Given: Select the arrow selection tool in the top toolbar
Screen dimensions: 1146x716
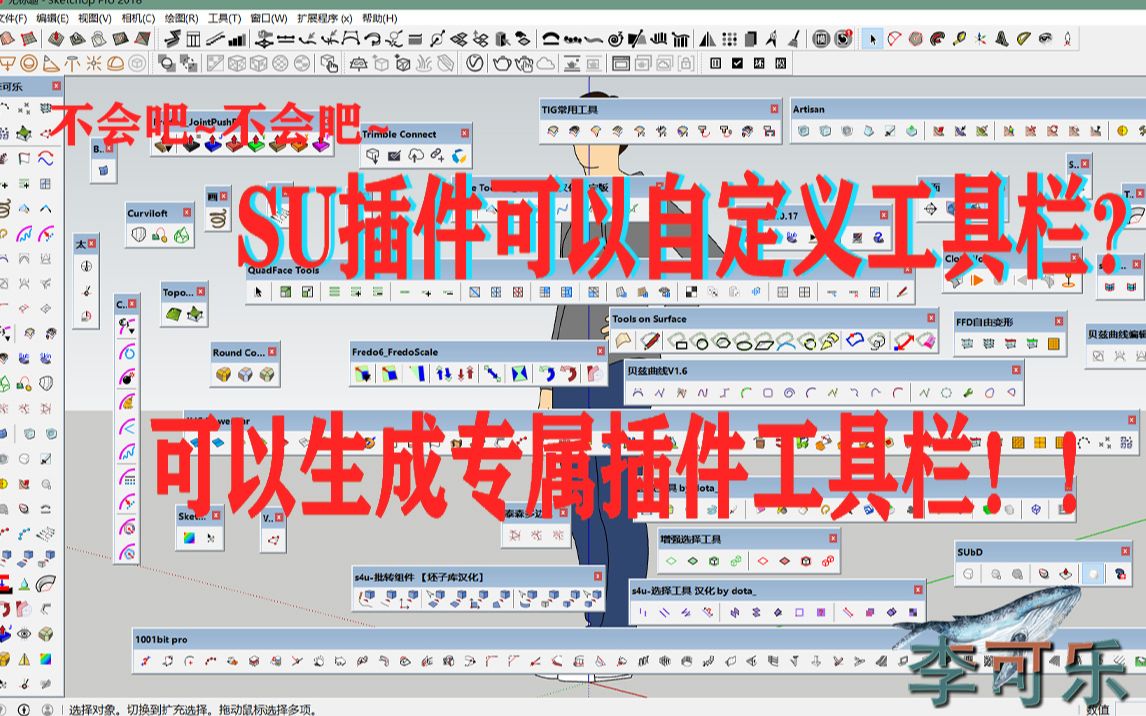Looking at the screenshot, I should click(x=872, y=40).
